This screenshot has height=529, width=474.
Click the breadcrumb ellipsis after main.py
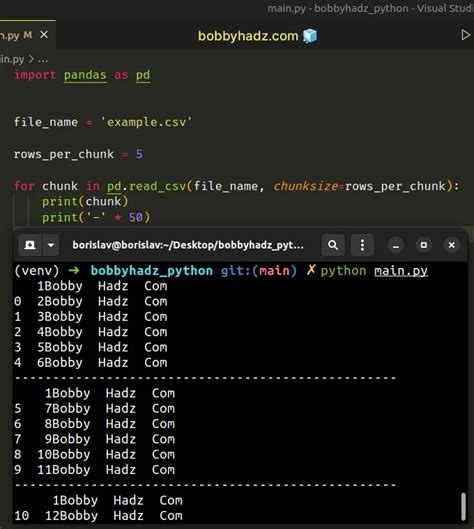point(43,59)
